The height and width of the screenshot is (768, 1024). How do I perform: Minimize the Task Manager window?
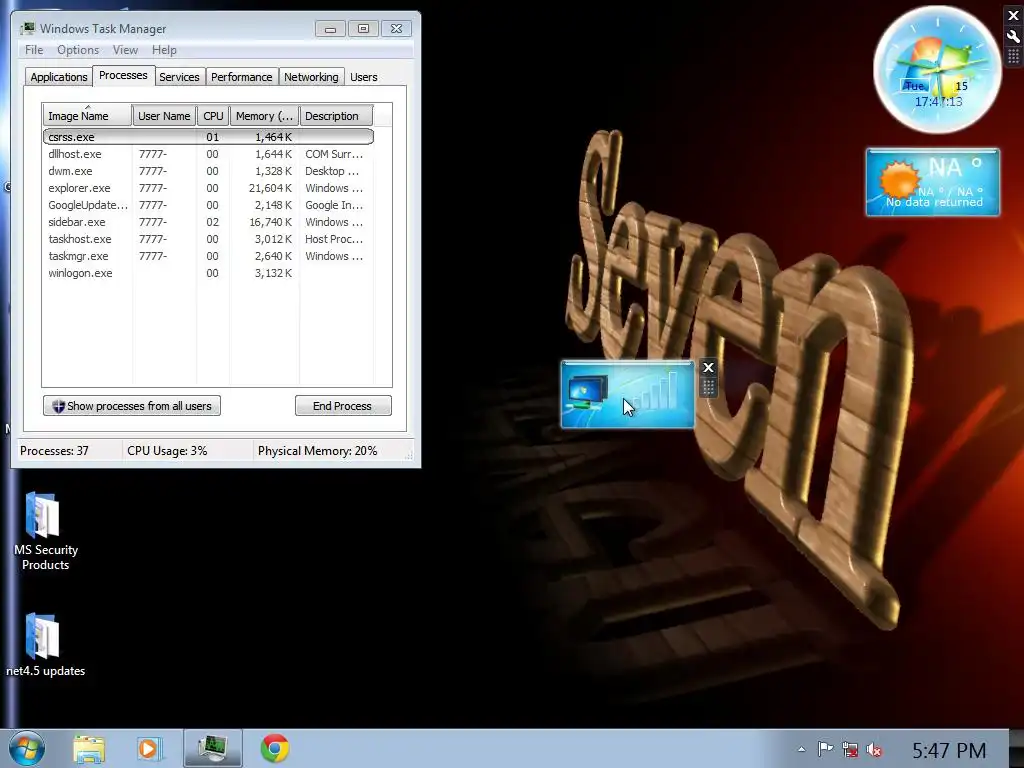click(x=330, y=29)
